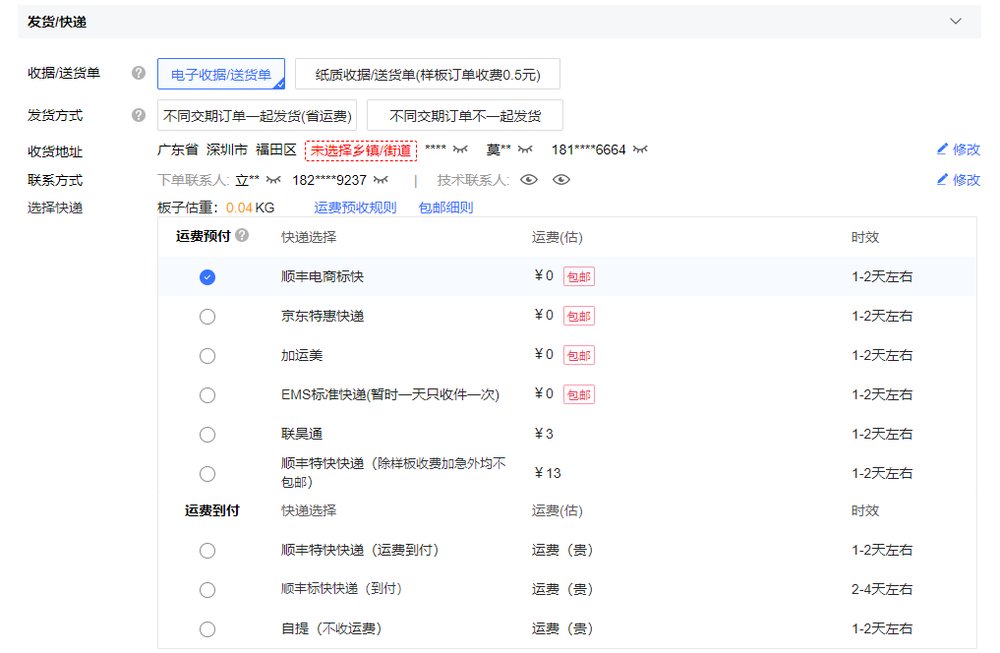Click 运费到付 section heading

212,510
